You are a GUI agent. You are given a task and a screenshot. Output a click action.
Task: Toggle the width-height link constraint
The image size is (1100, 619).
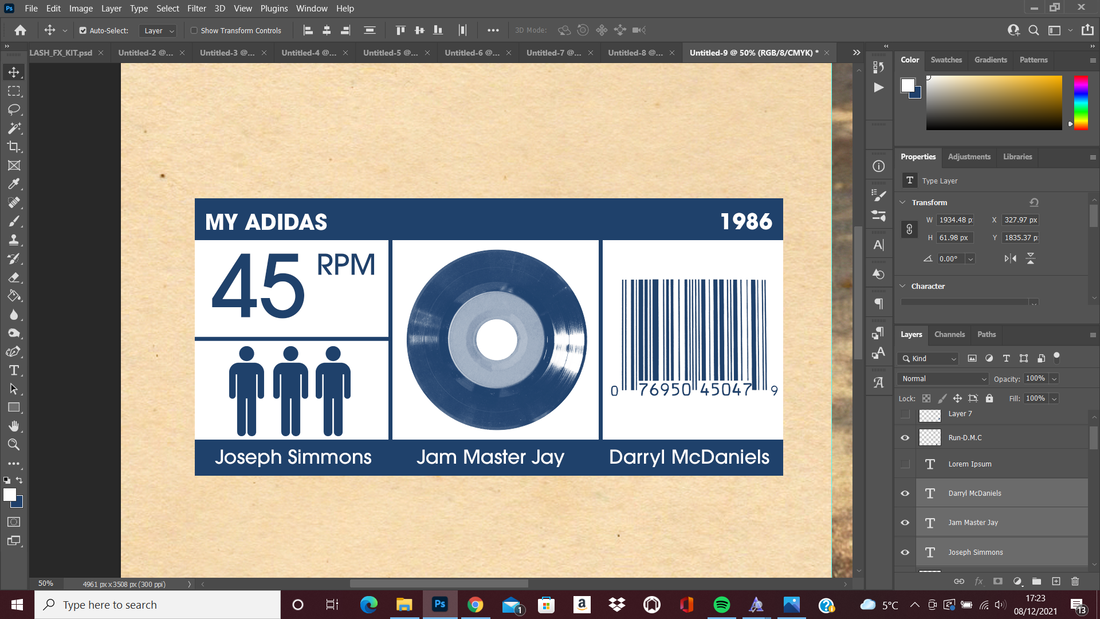click(x=909, y=229)
